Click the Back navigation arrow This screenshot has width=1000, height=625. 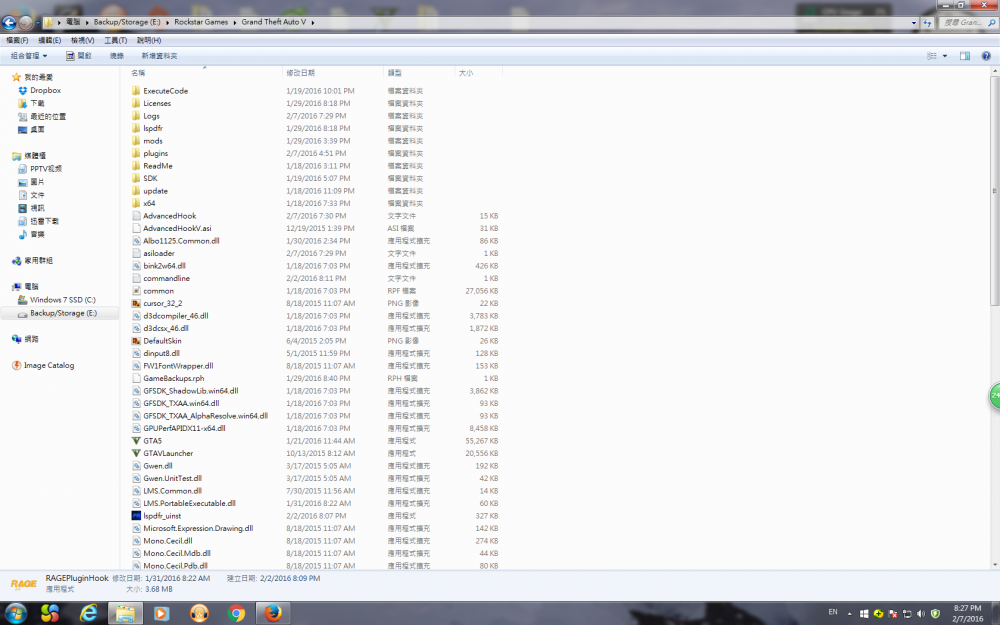[x=9, y=23]
